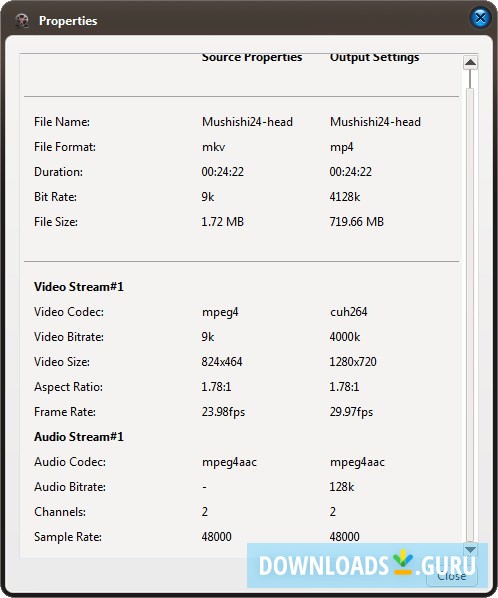
Task: Select output file format mp4
Action: (x=342, y=147)
